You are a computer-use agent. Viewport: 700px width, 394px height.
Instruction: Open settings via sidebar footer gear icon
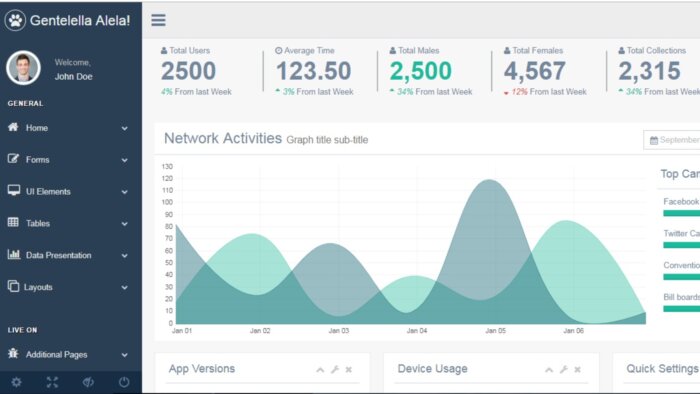pyautogui.click(x=17, y=382)
